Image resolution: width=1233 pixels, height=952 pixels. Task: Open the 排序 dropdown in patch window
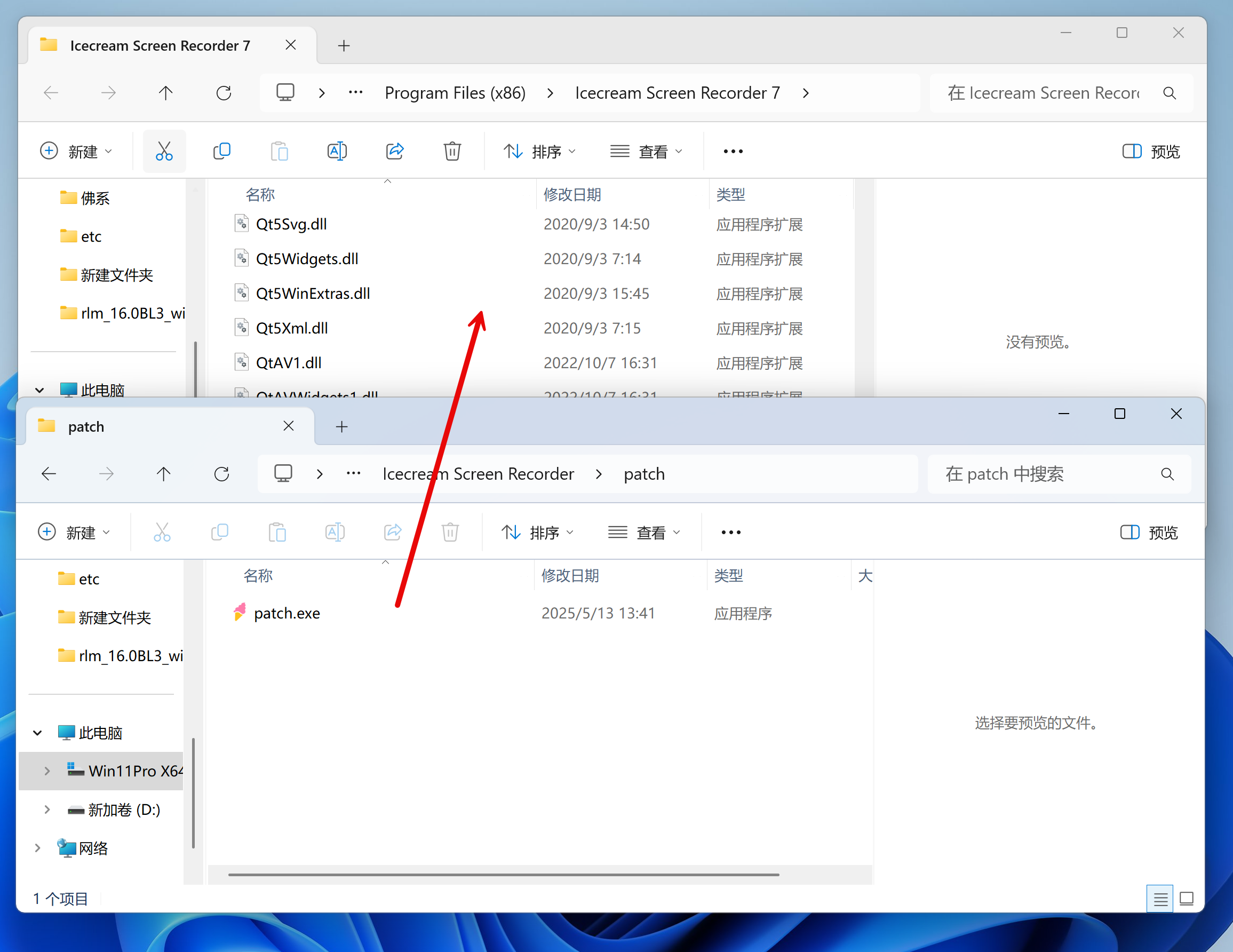pyautogui.click(x=537, y=533)
